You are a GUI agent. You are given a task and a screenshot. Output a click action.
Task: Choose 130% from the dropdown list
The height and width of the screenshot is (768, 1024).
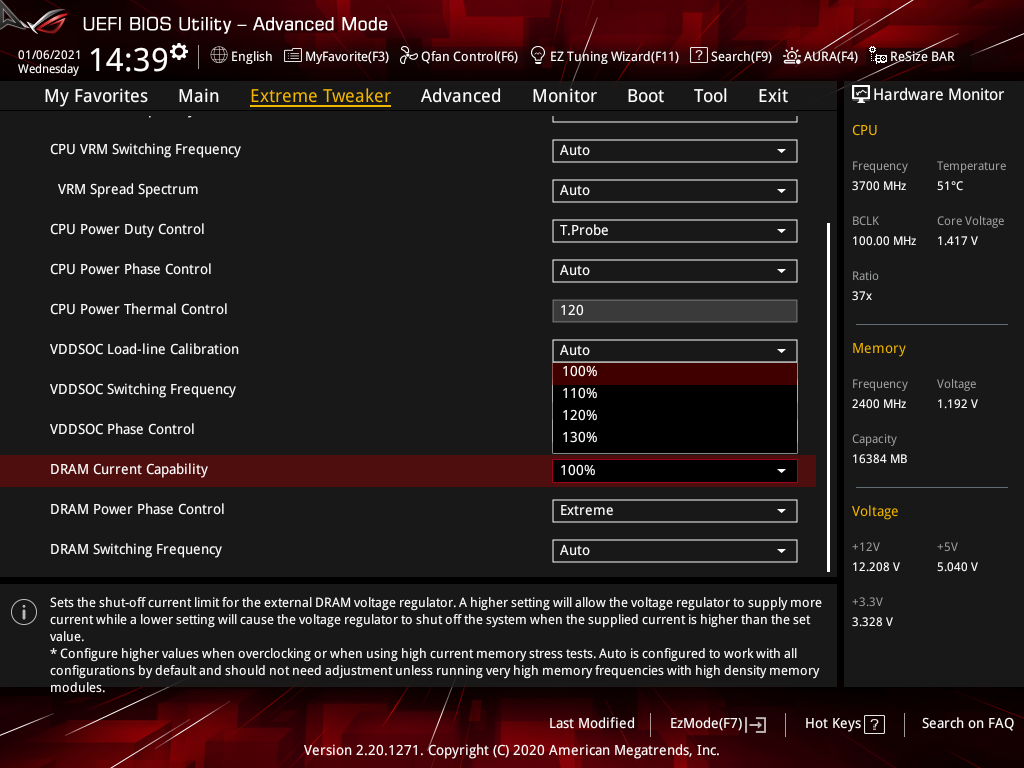[x=675, y=438]
